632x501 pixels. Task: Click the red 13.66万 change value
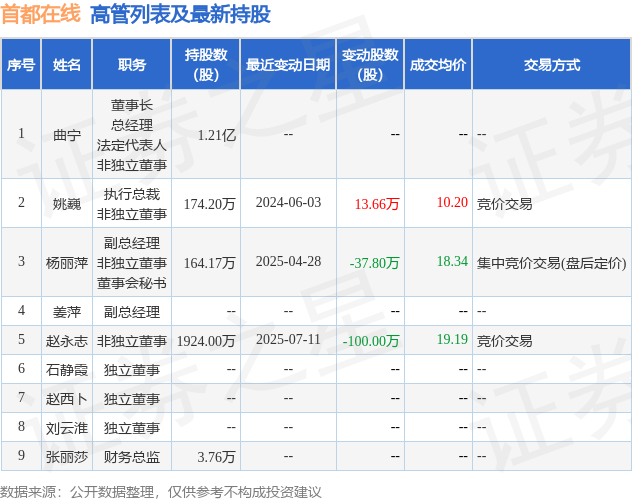[377, 204]
